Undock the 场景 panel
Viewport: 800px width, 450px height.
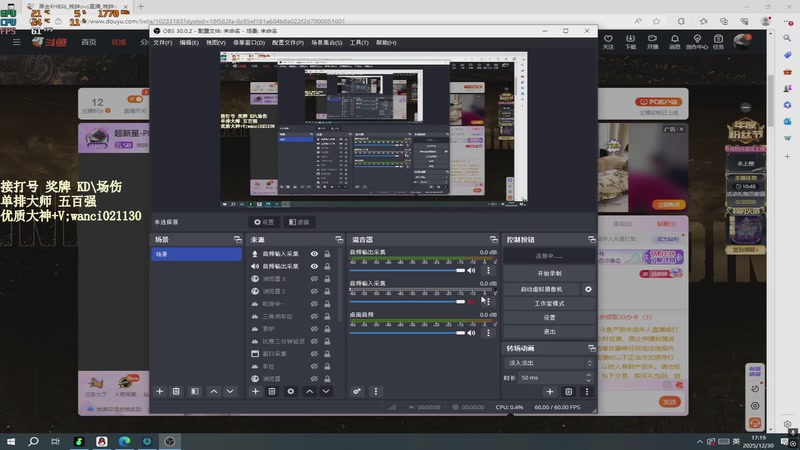[x=238, y=239]
